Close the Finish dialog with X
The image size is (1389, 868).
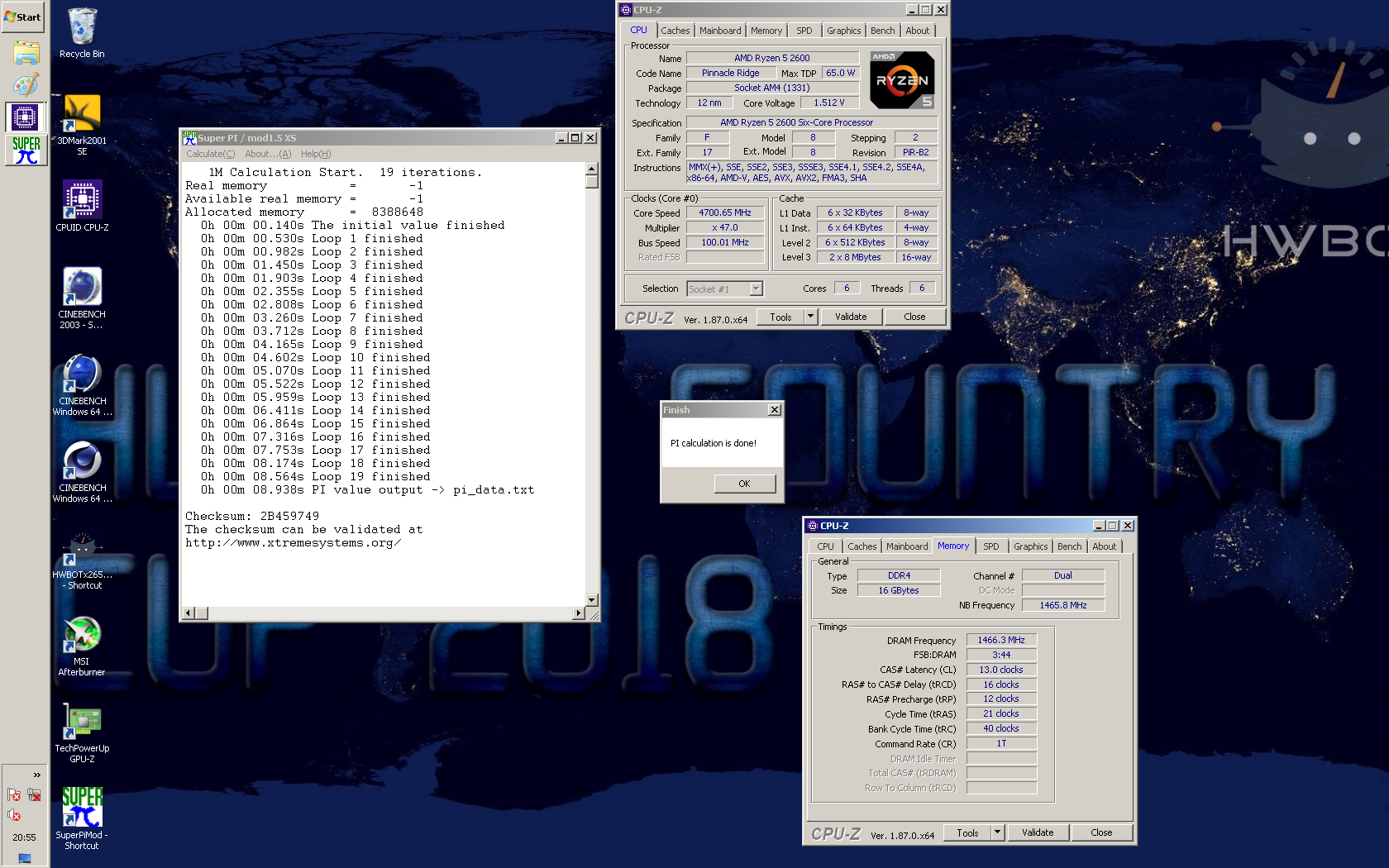click(774, 410)
